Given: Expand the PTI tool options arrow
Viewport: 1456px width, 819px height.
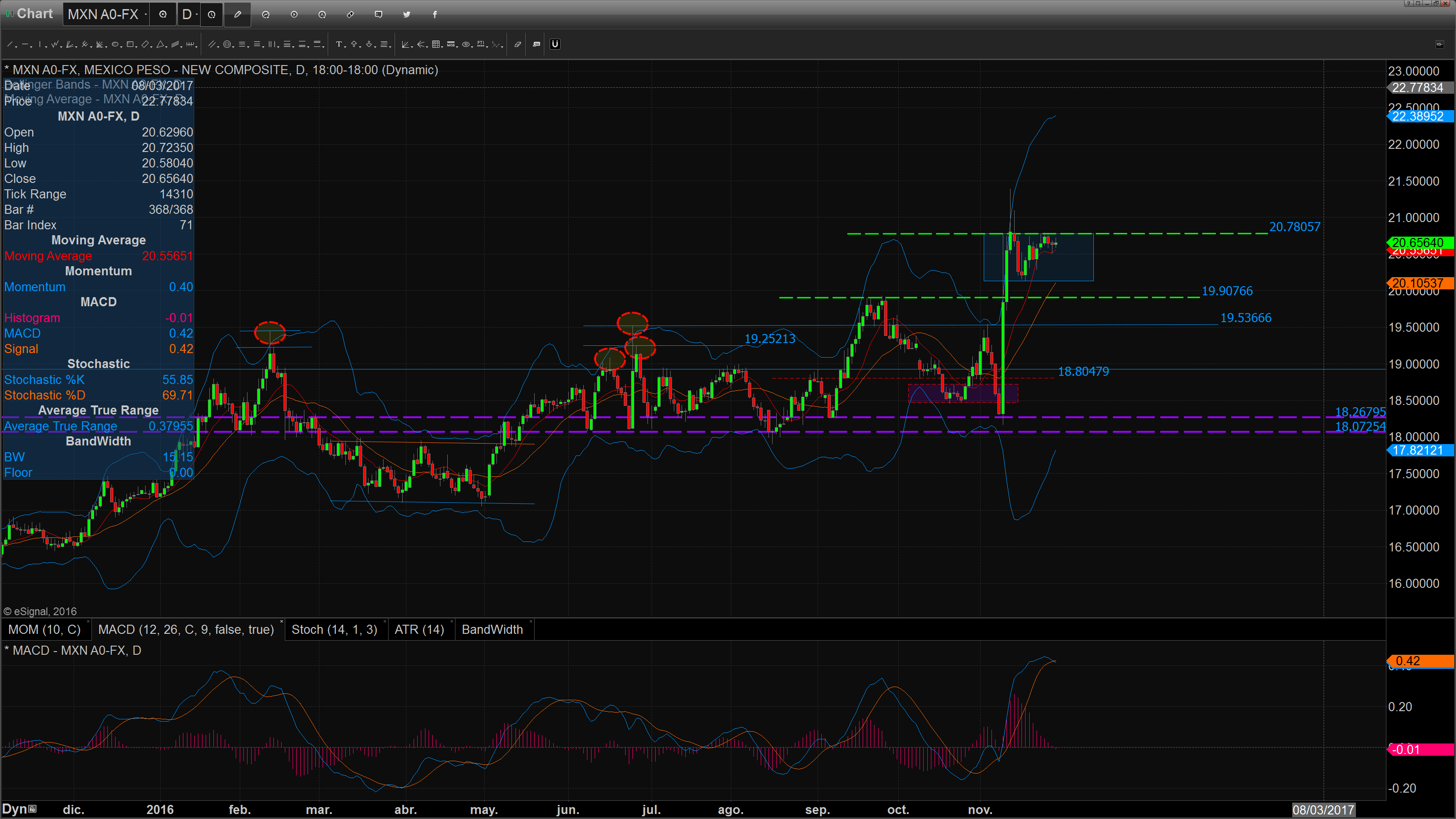Looking at the screenshot, I should 487,47.
